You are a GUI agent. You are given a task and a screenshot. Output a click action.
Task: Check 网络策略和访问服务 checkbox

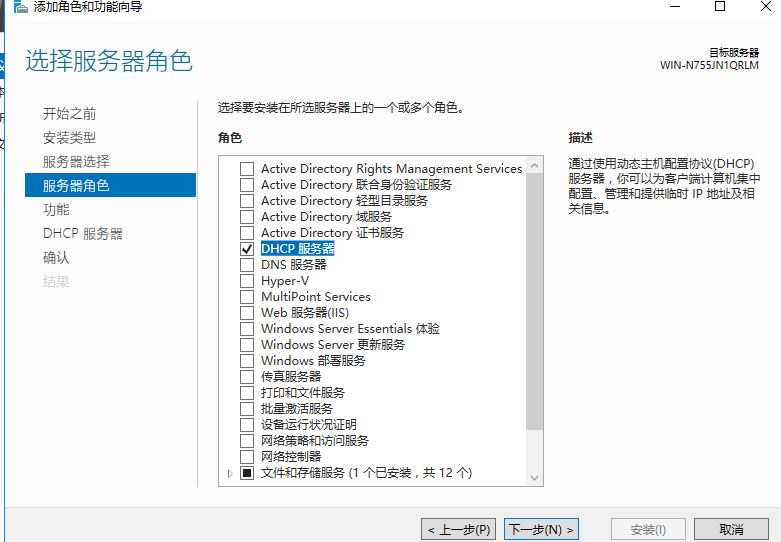[x=247, y=440]
